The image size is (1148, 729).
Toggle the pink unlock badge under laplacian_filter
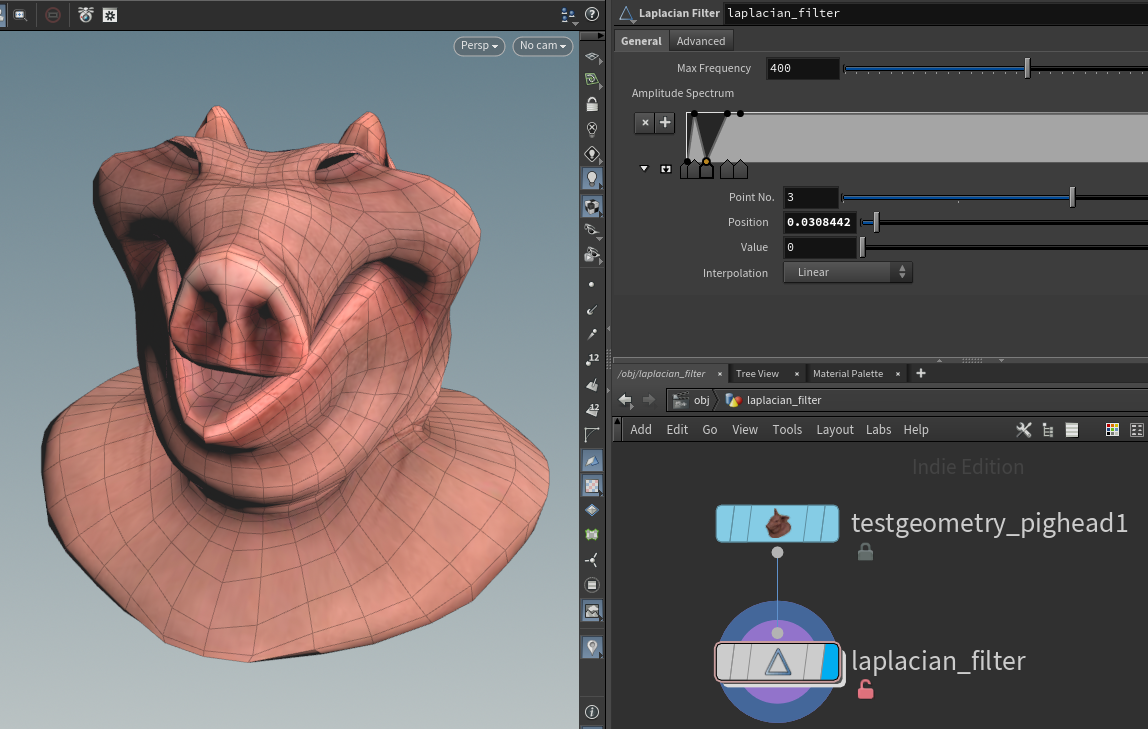(x=865, y=689)
